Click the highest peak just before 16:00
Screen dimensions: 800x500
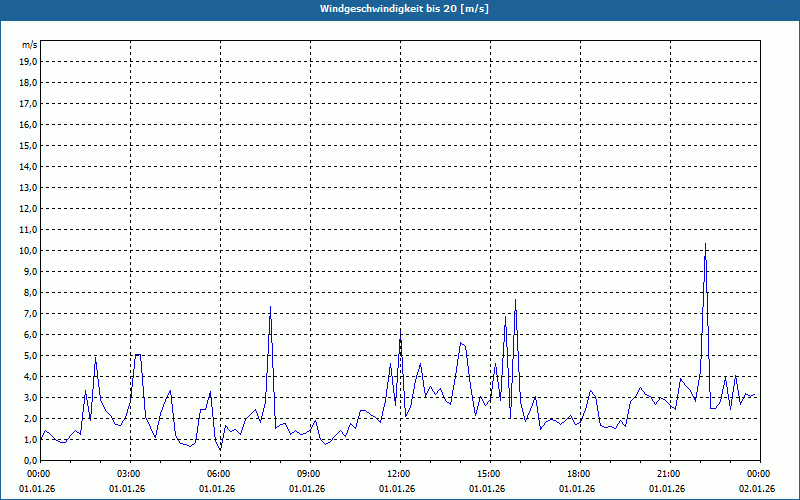[515, 300]
